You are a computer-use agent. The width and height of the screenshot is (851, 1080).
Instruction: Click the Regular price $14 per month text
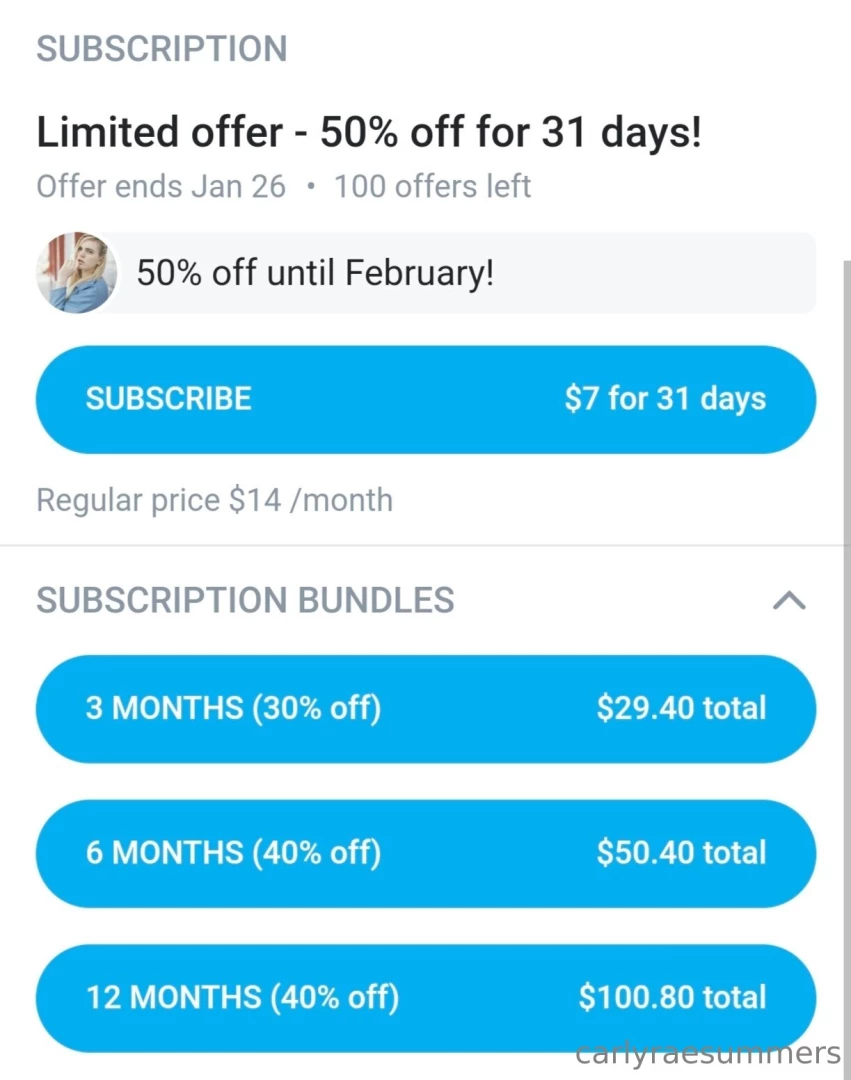click(214, 500)
